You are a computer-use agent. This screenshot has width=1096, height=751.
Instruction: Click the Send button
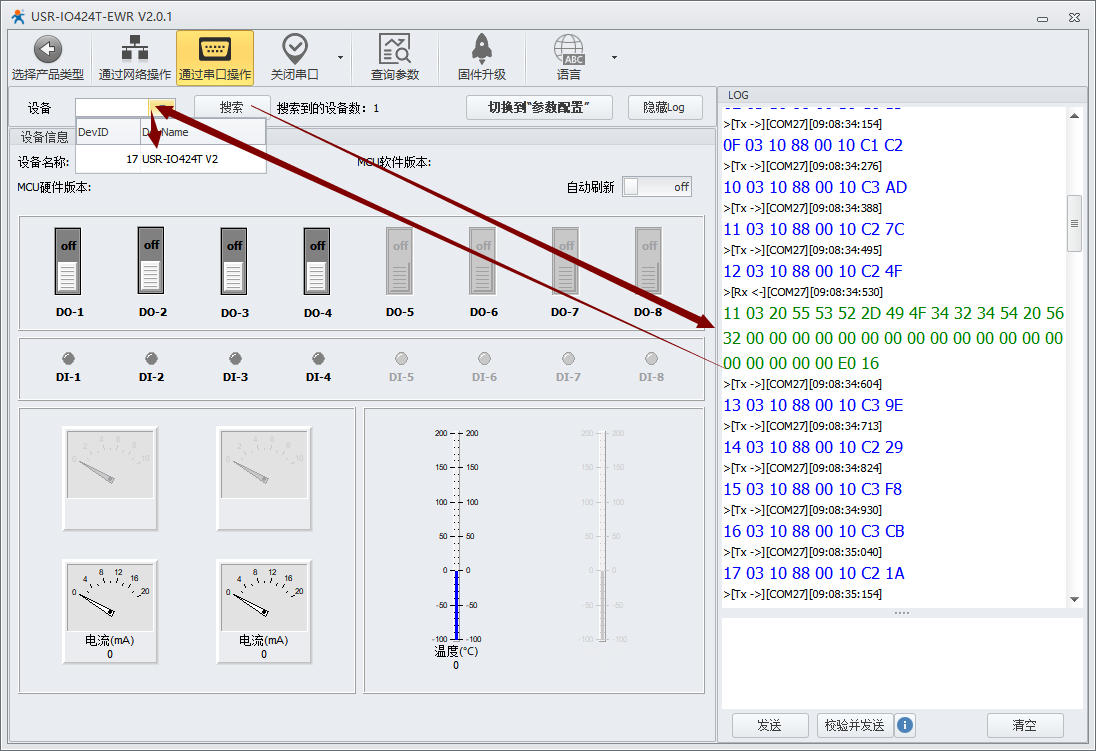770,725
